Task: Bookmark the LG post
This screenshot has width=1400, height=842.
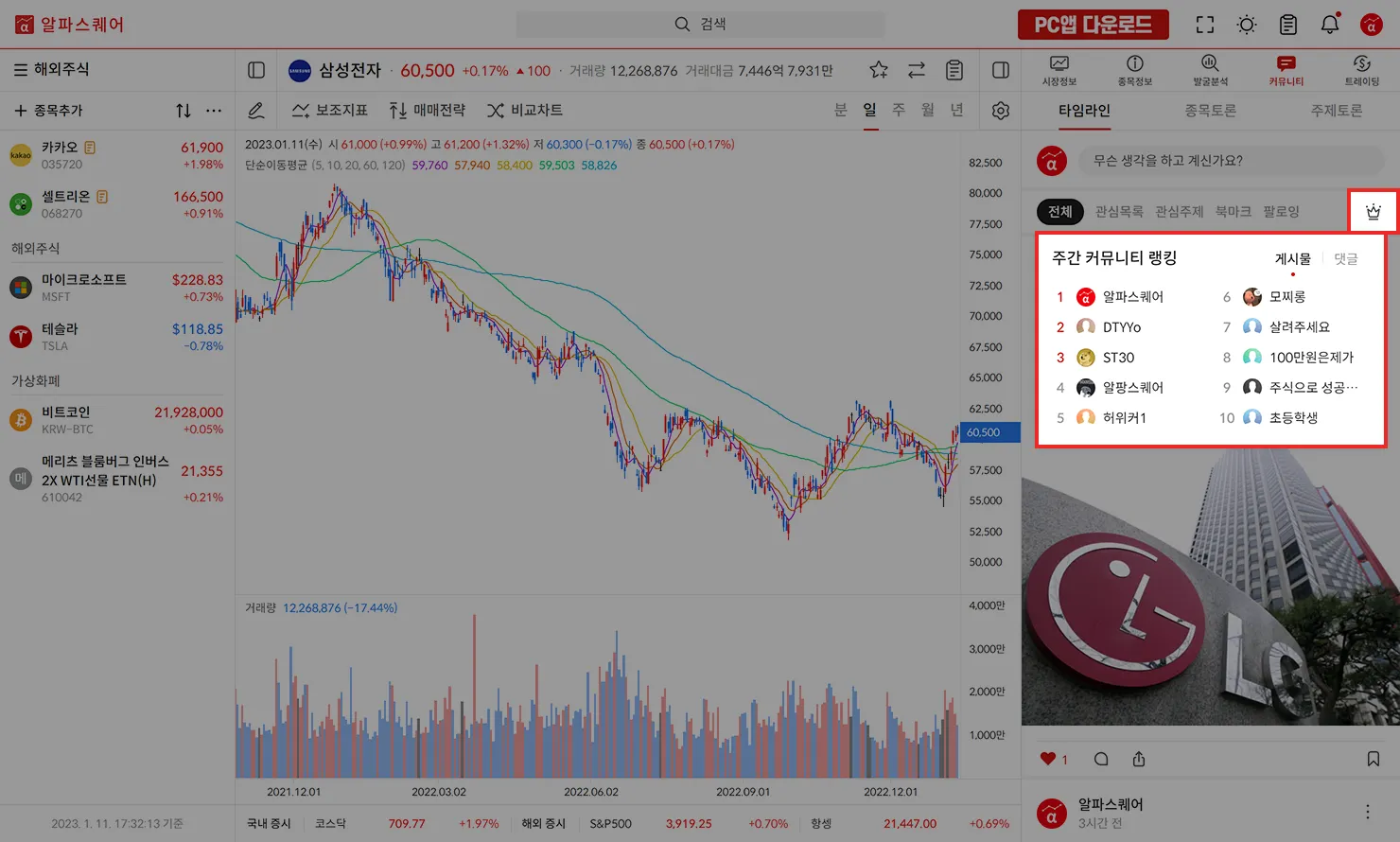Action: 1374,759
